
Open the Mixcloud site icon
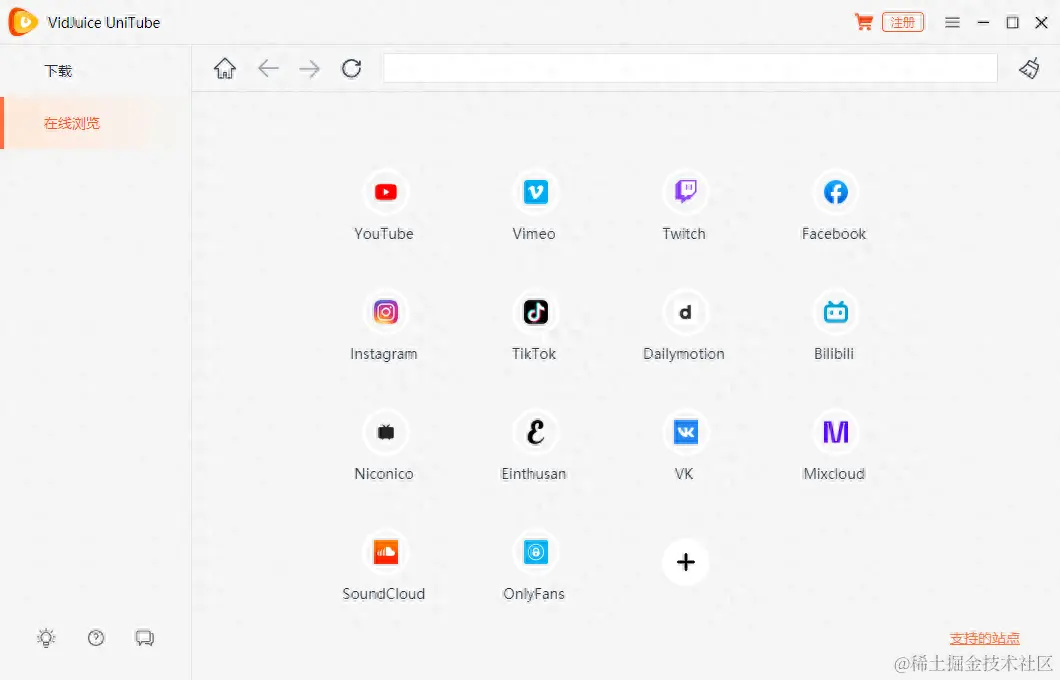pos(836,432)
